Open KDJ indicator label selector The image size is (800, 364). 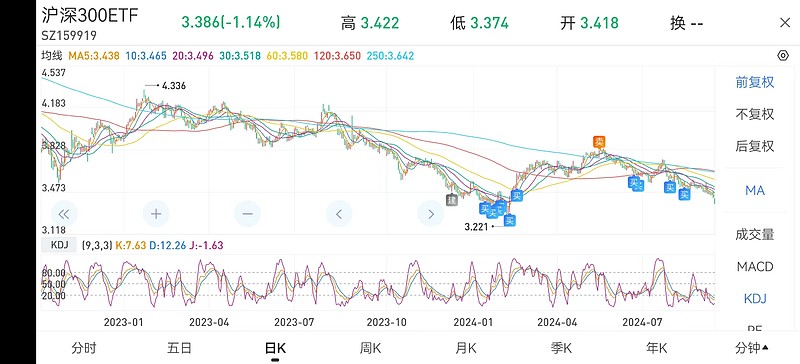[59, 245]
